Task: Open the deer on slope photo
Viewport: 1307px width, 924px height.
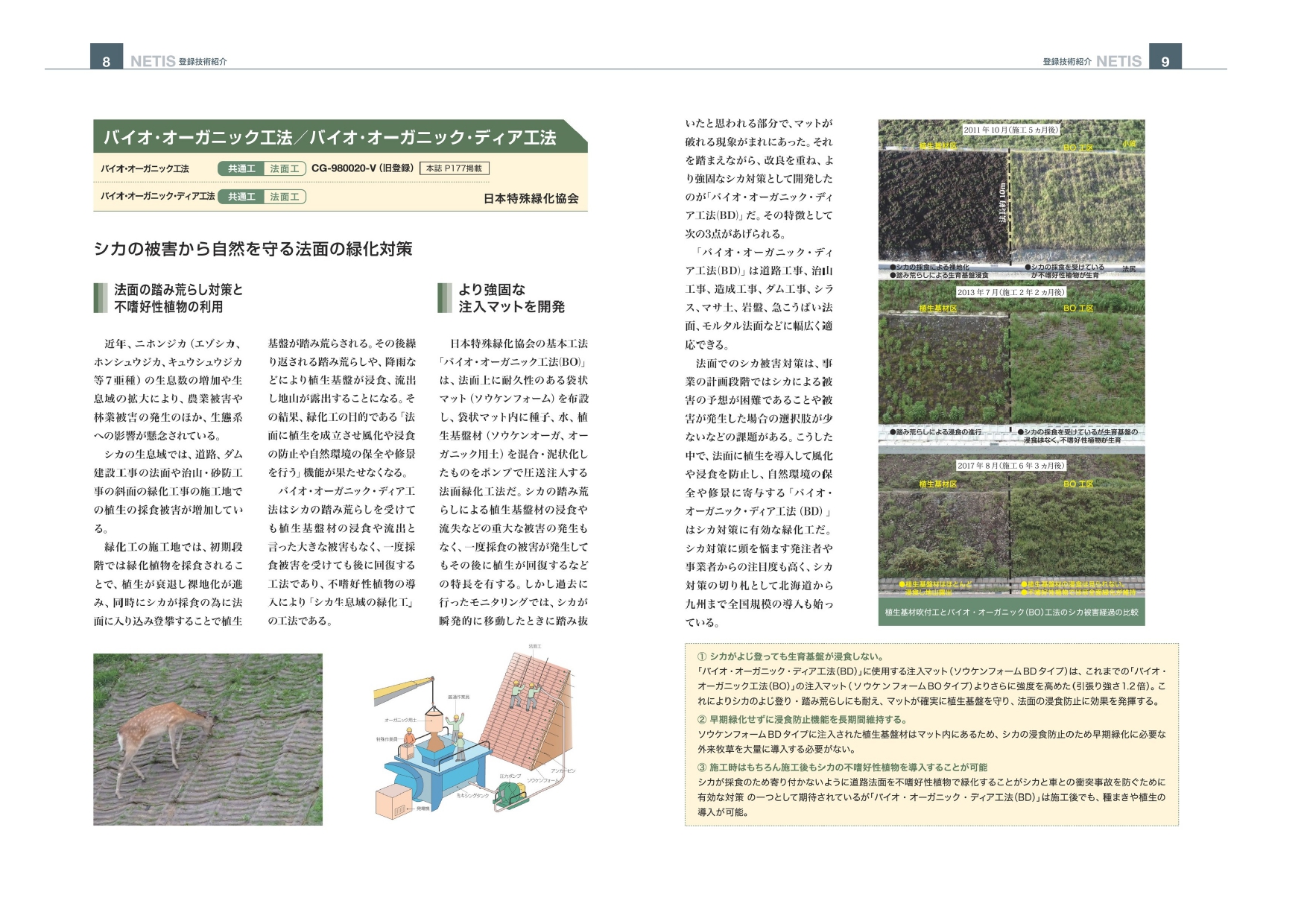Action: pos(208,739)
